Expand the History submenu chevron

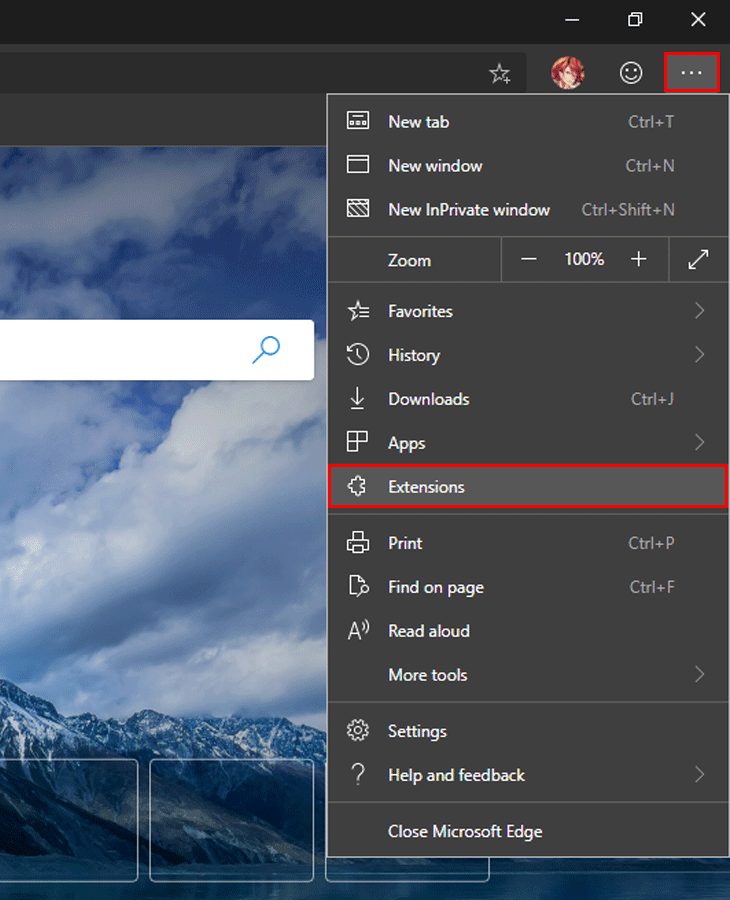pyautogui.click(x=699, y=354)
